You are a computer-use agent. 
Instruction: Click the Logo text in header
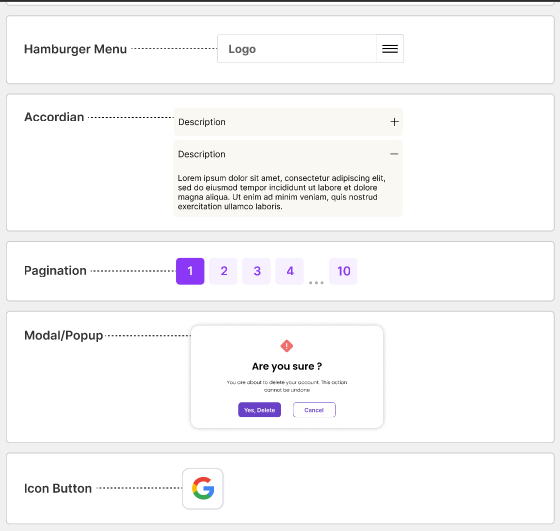tap(242, 49)
